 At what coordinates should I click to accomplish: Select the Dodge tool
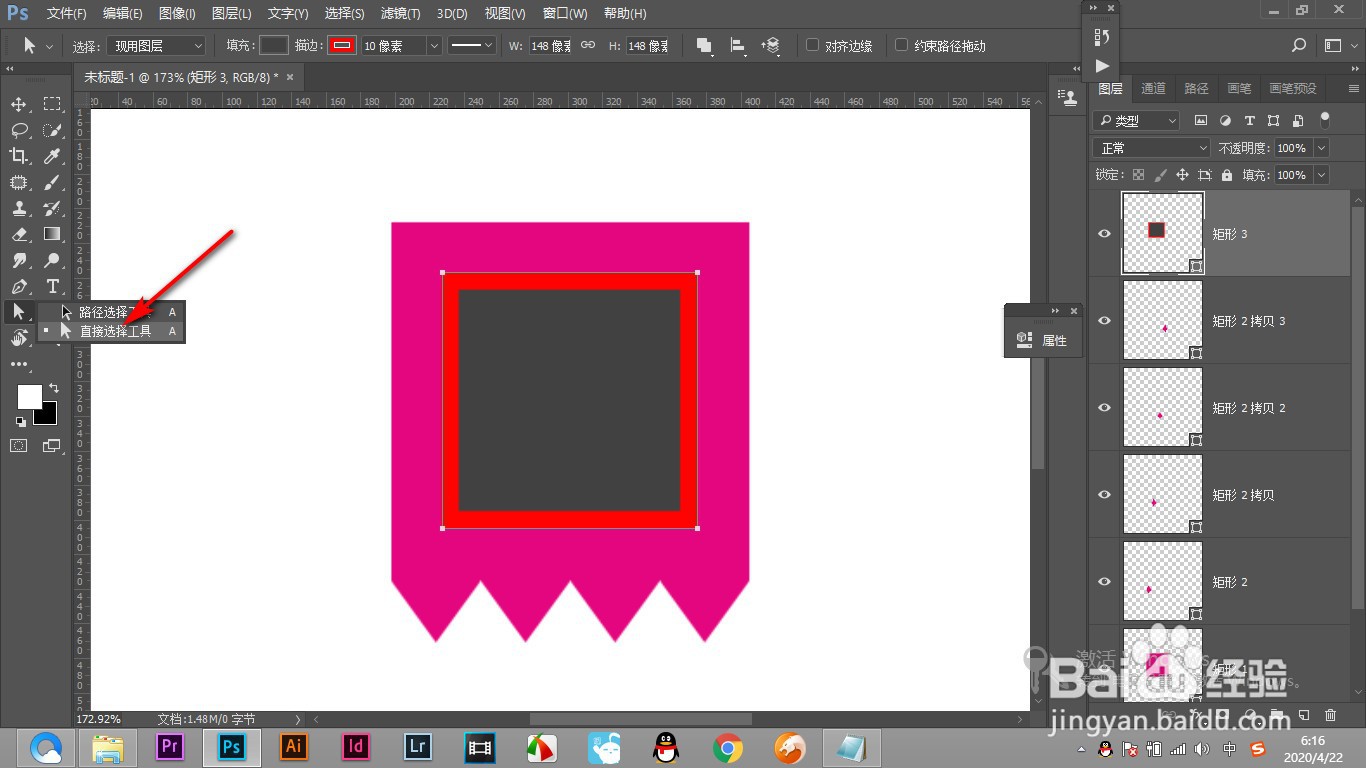52,260
